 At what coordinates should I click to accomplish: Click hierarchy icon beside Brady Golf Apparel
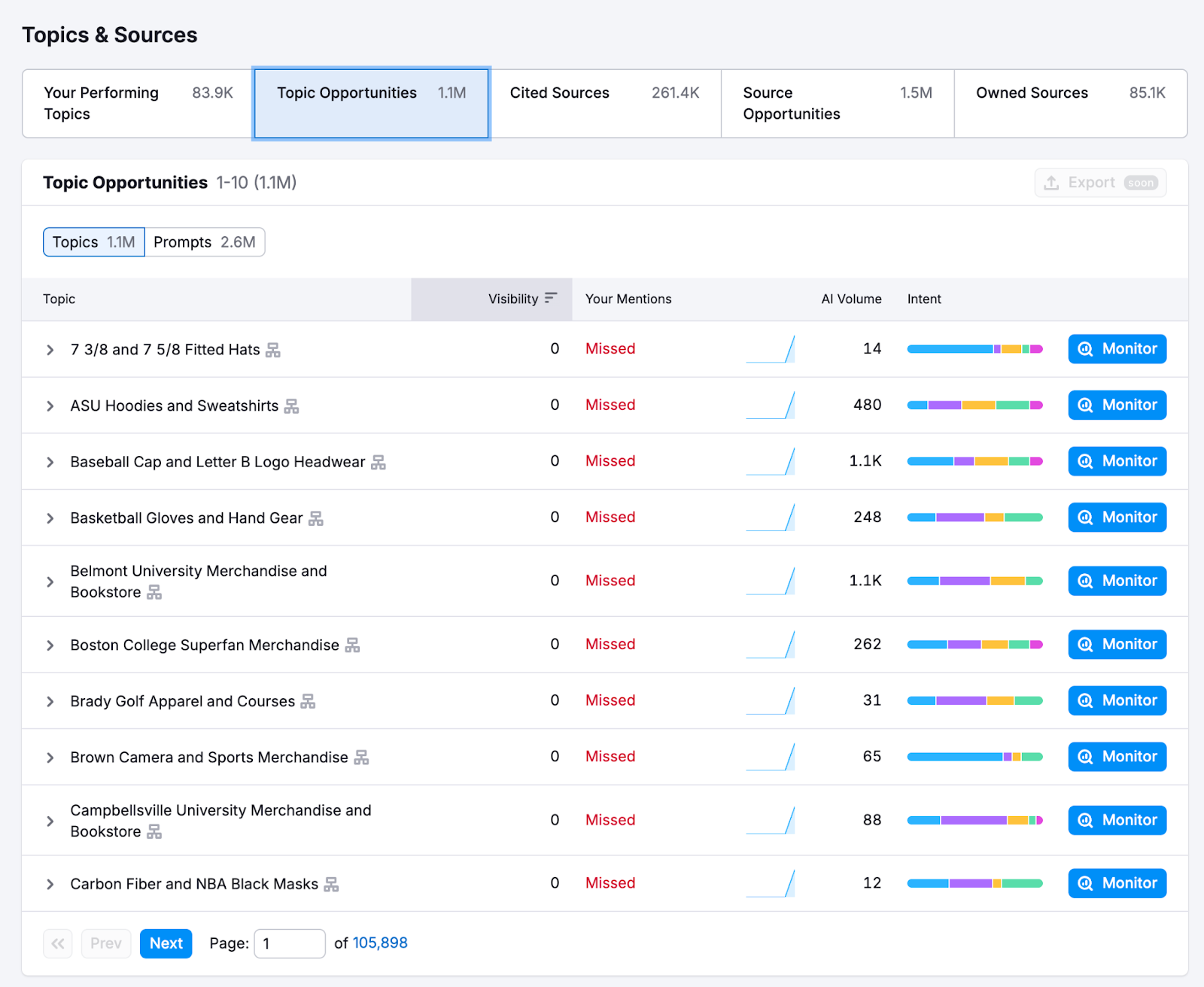click(308, 702)
